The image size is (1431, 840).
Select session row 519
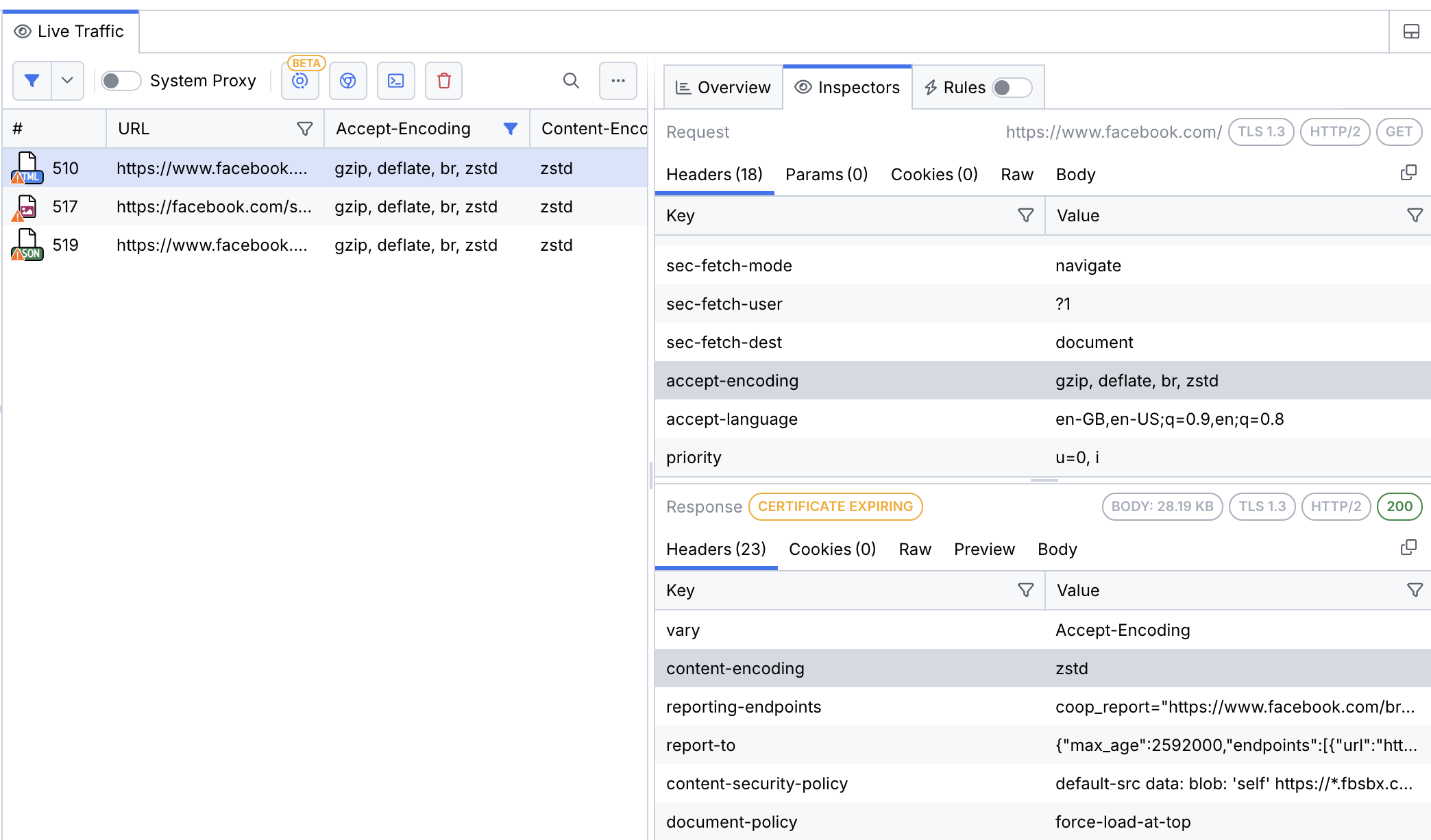(325, 245)
